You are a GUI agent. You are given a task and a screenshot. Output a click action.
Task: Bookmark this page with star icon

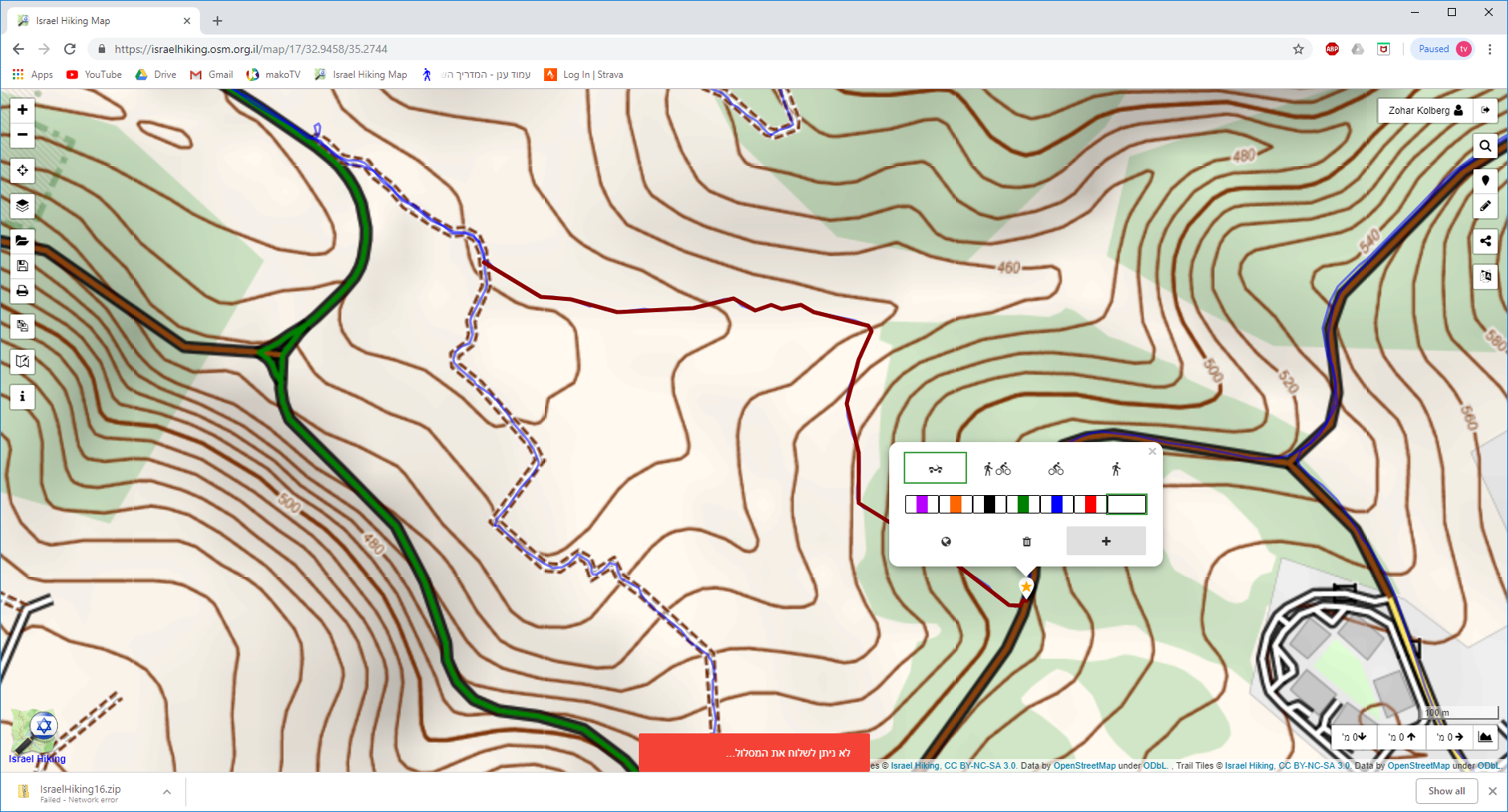pos(1299,49)
